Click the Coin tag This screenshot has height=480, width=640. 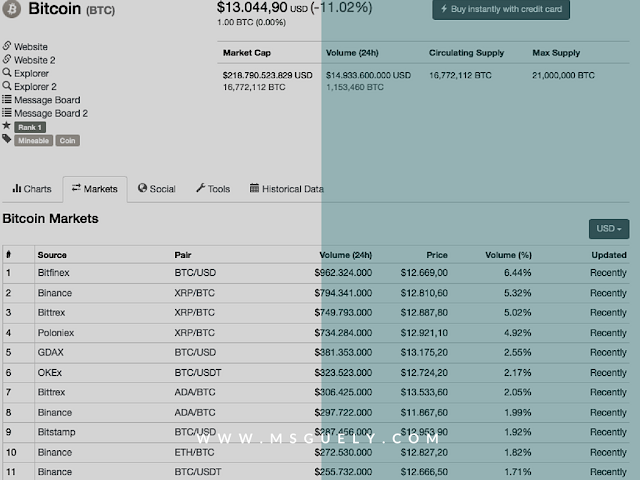pos(67,141)
